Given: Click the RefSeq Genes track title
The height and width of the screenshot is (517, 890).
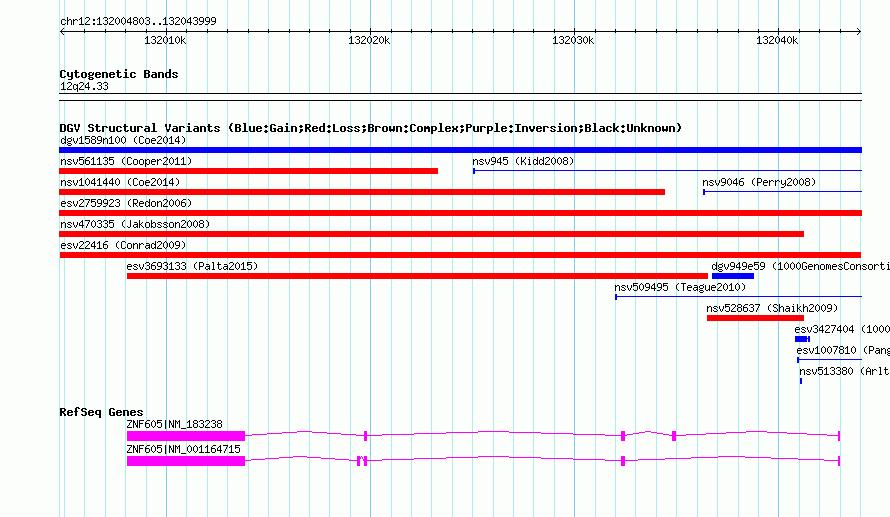Looking at the screenshot, I should pyautogui.click(x=101, y=412).
